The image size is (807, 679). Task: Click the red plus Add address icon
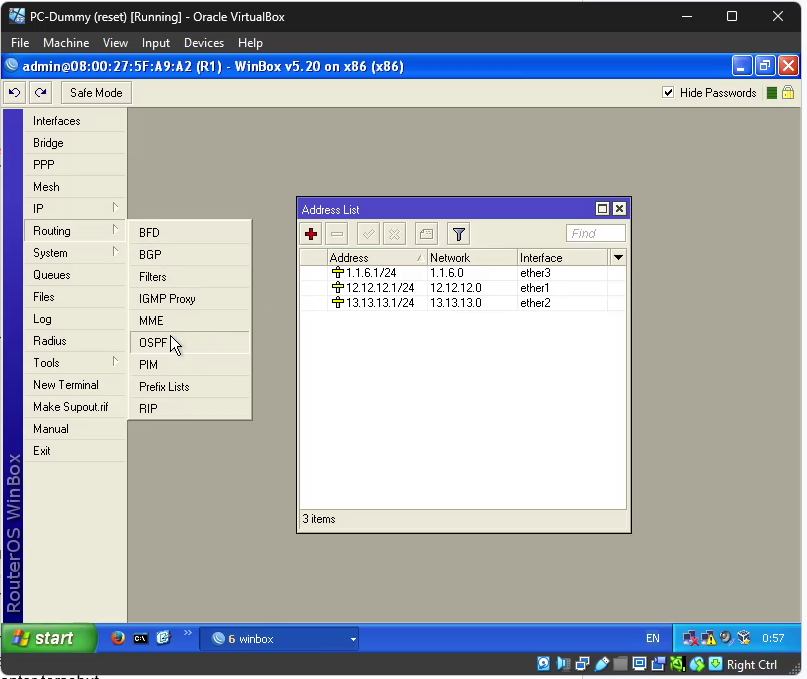311,234
